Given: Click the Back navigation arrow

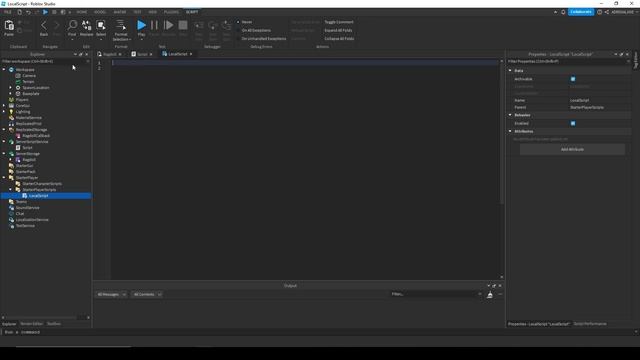Looking at the screenshot, I should click(44, 26).
